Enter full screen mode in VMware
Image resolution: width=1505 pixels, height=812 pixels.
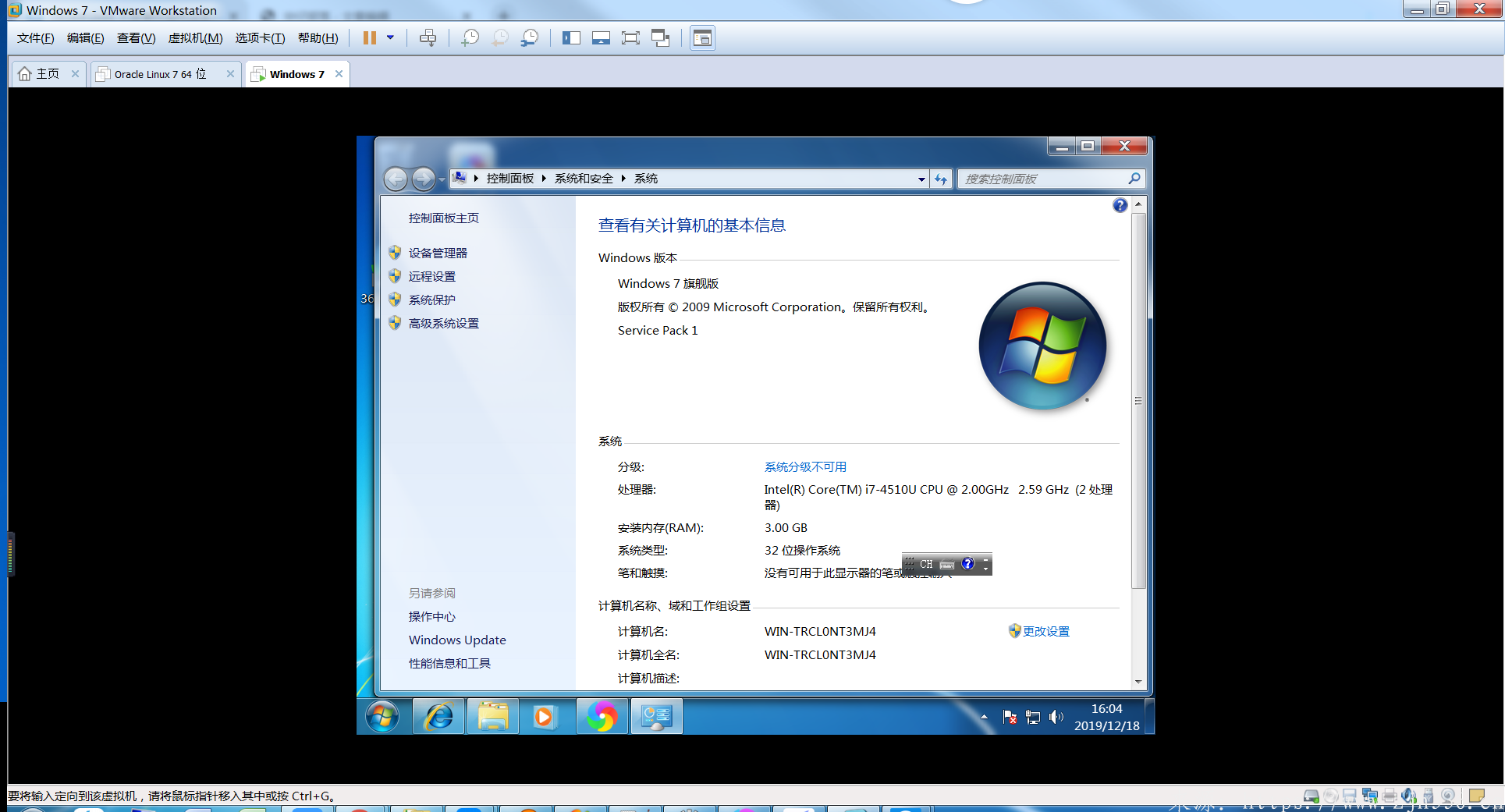point(630,38)
